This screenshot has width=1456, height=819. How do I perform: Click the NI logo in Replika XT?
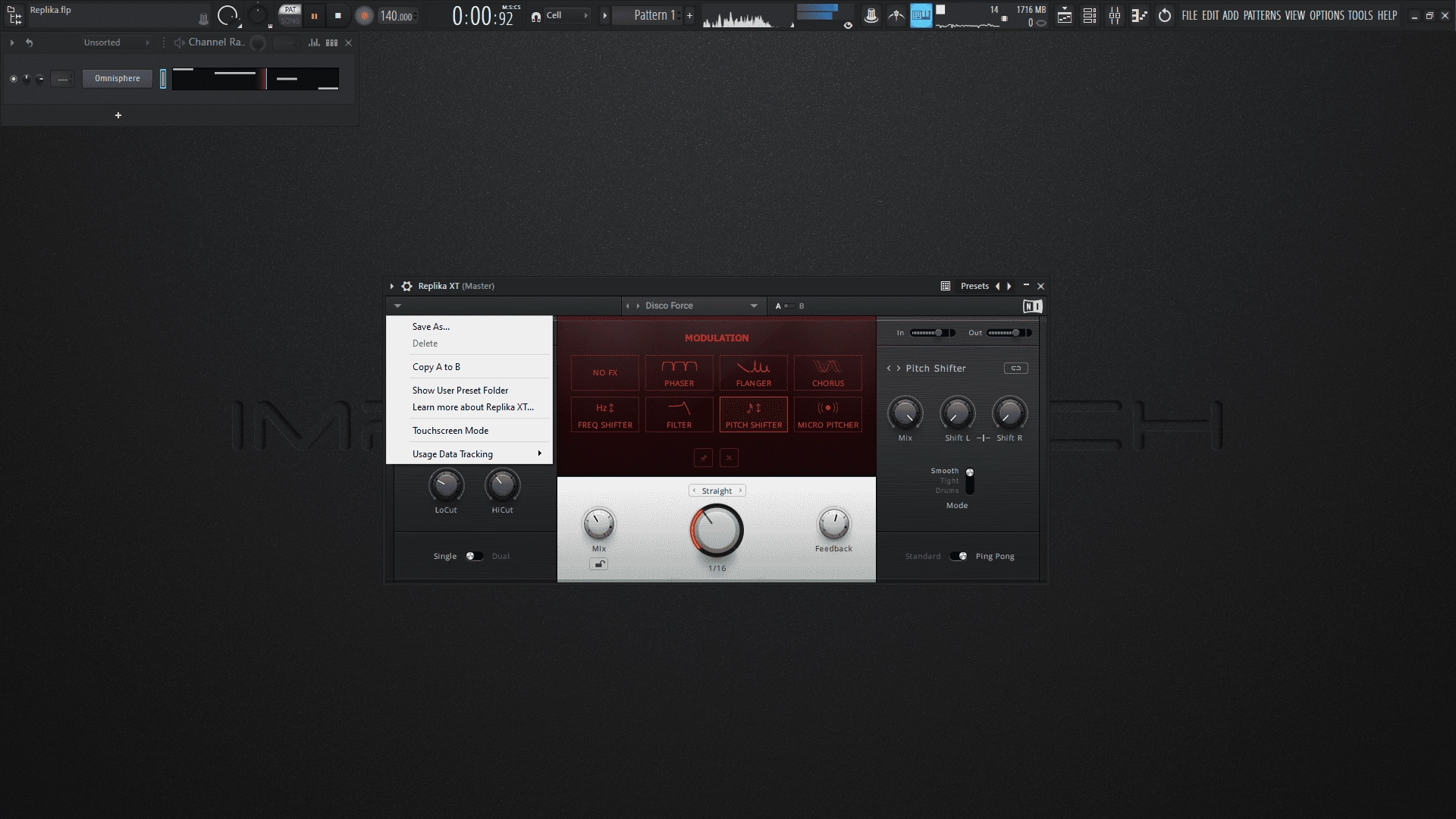tap(1032, 306)
